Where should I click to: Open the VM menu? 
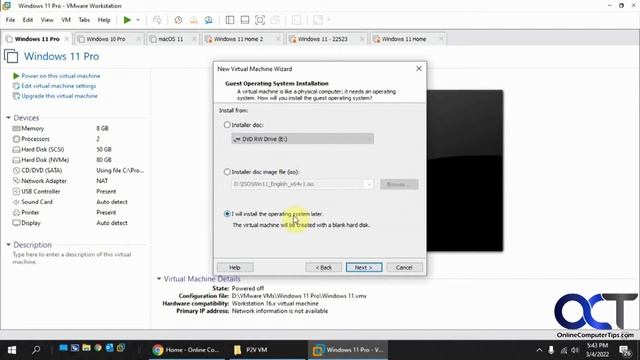click(x=66, y=20)
